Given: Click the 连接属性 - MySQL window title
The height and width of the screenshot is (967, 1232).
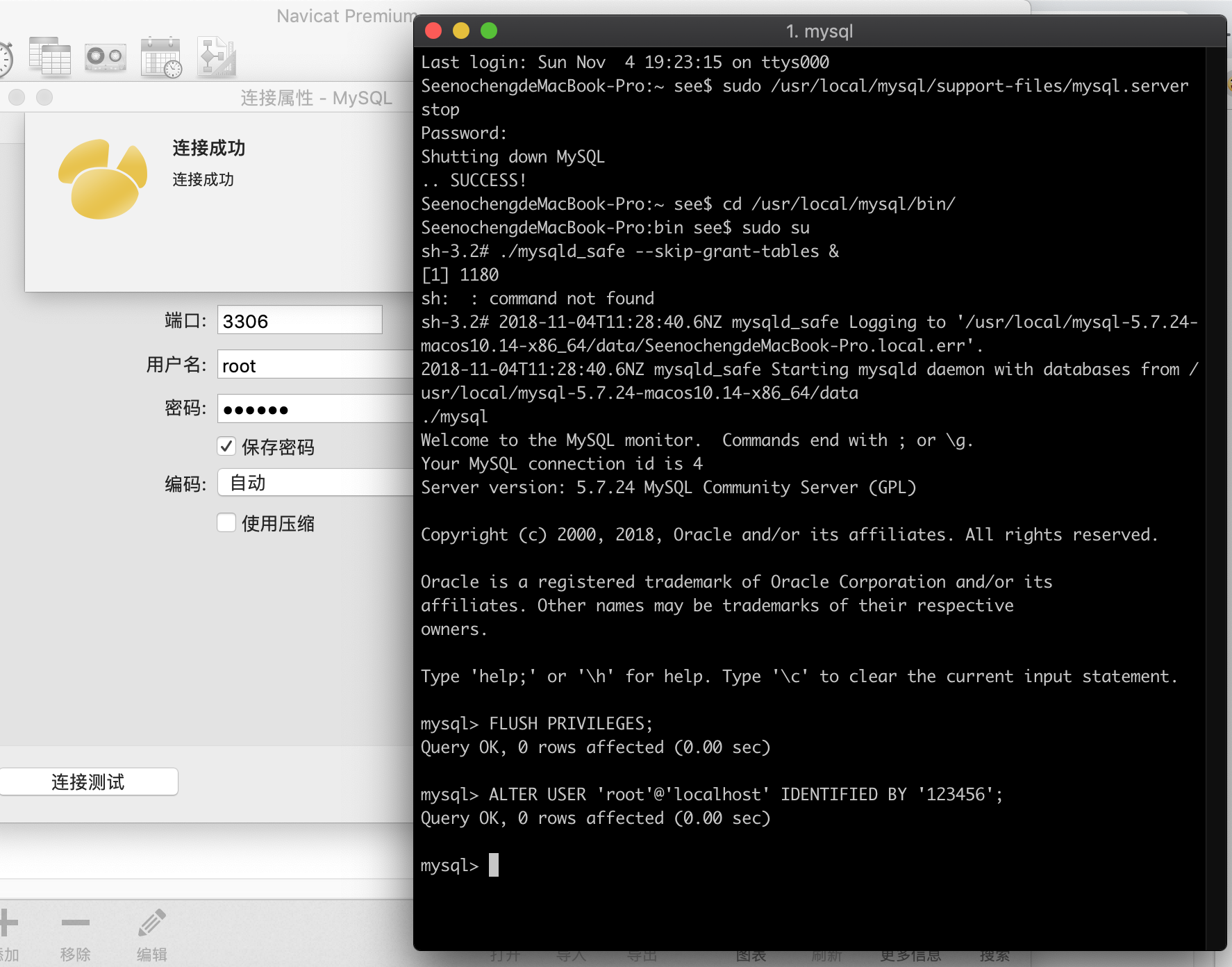Looking at the screenshot, I should click(317, 98).
